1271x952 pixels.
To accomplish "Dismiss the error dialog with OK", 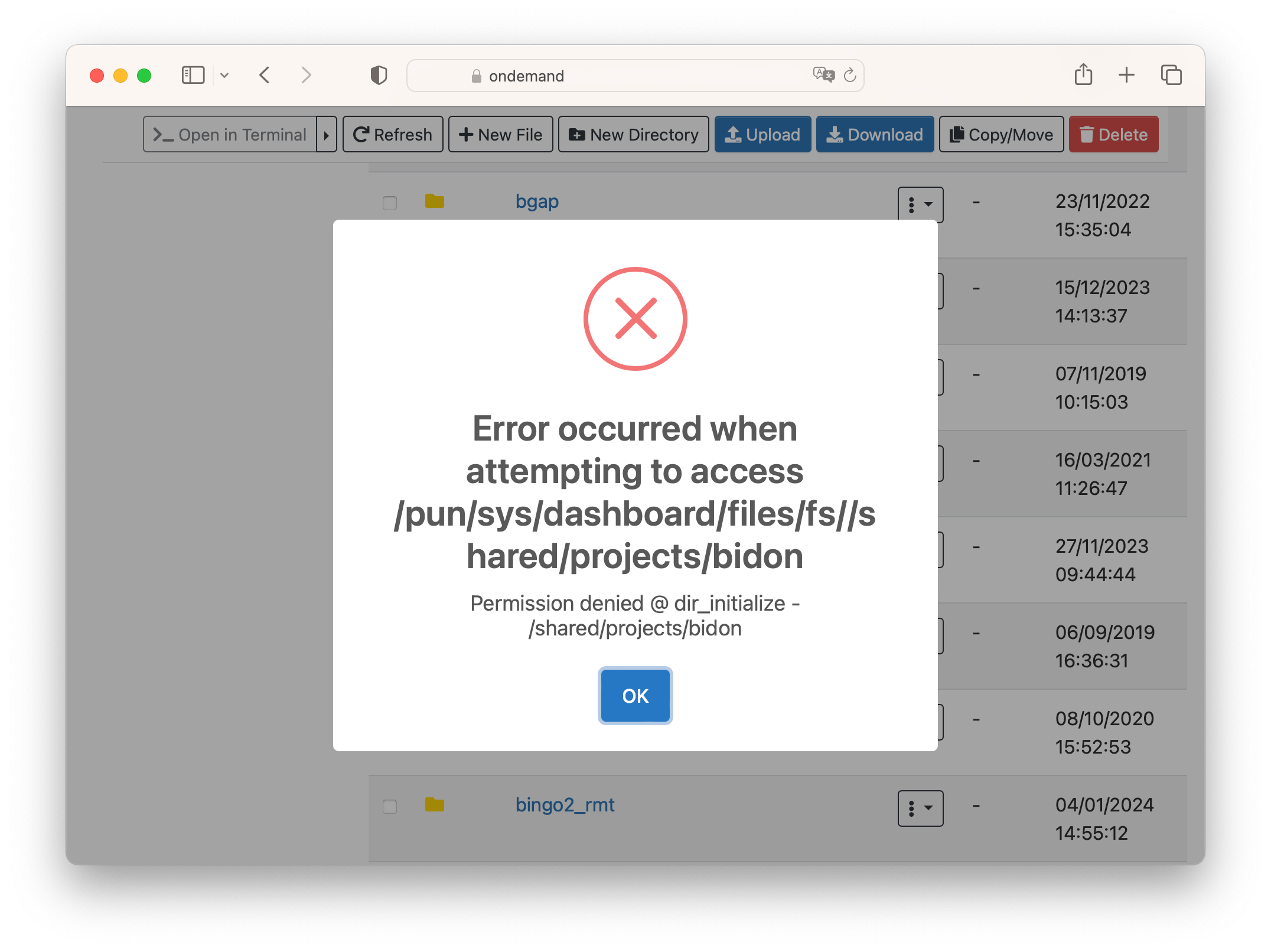I will 635,696.
